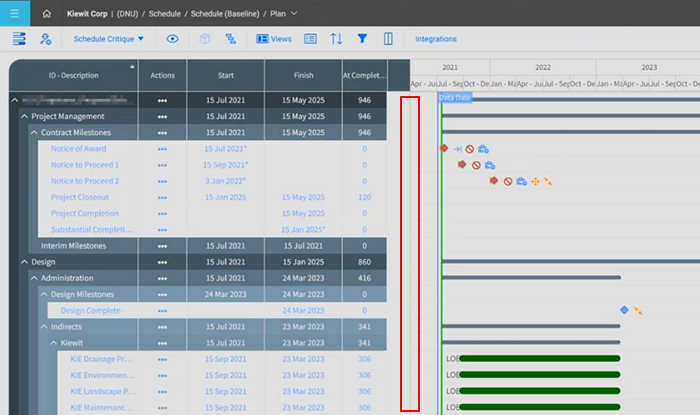
Task: Open actions menu for Project Closeout
Action: [x=162, y=198]
